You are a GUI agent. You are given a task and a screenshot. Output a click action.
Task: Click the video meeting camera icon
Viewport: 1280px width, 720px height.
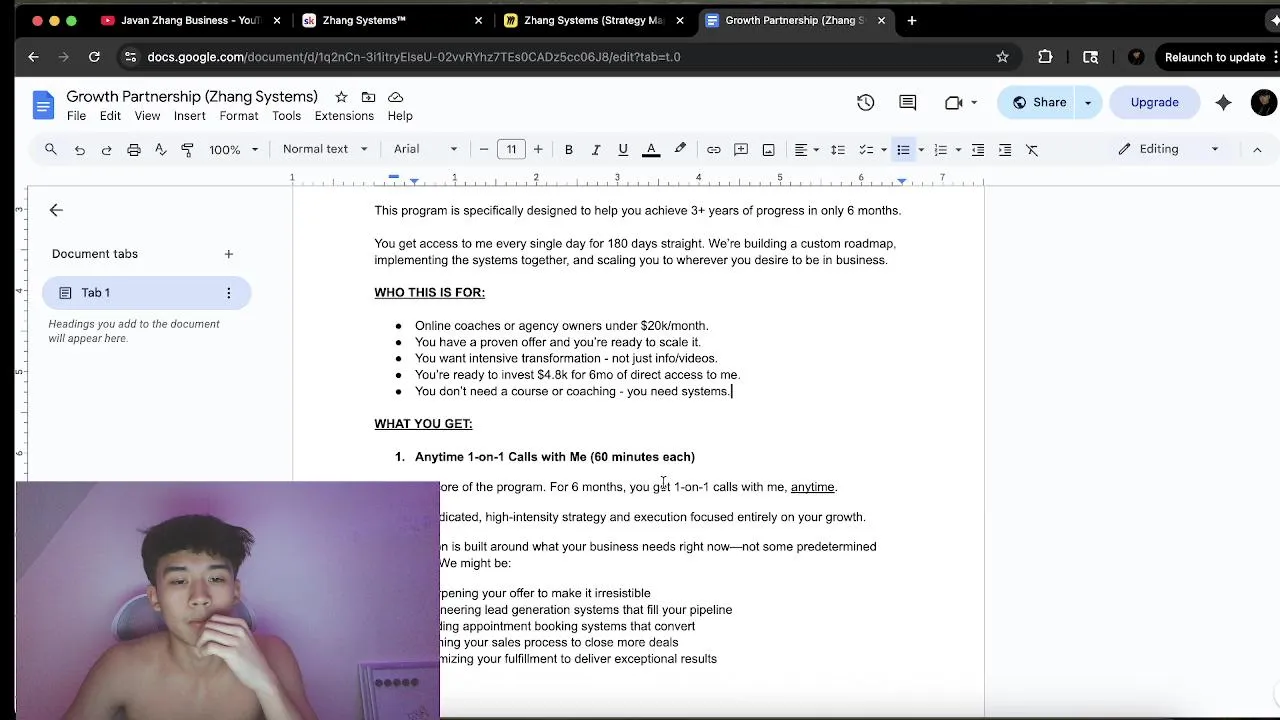[954, 102]
